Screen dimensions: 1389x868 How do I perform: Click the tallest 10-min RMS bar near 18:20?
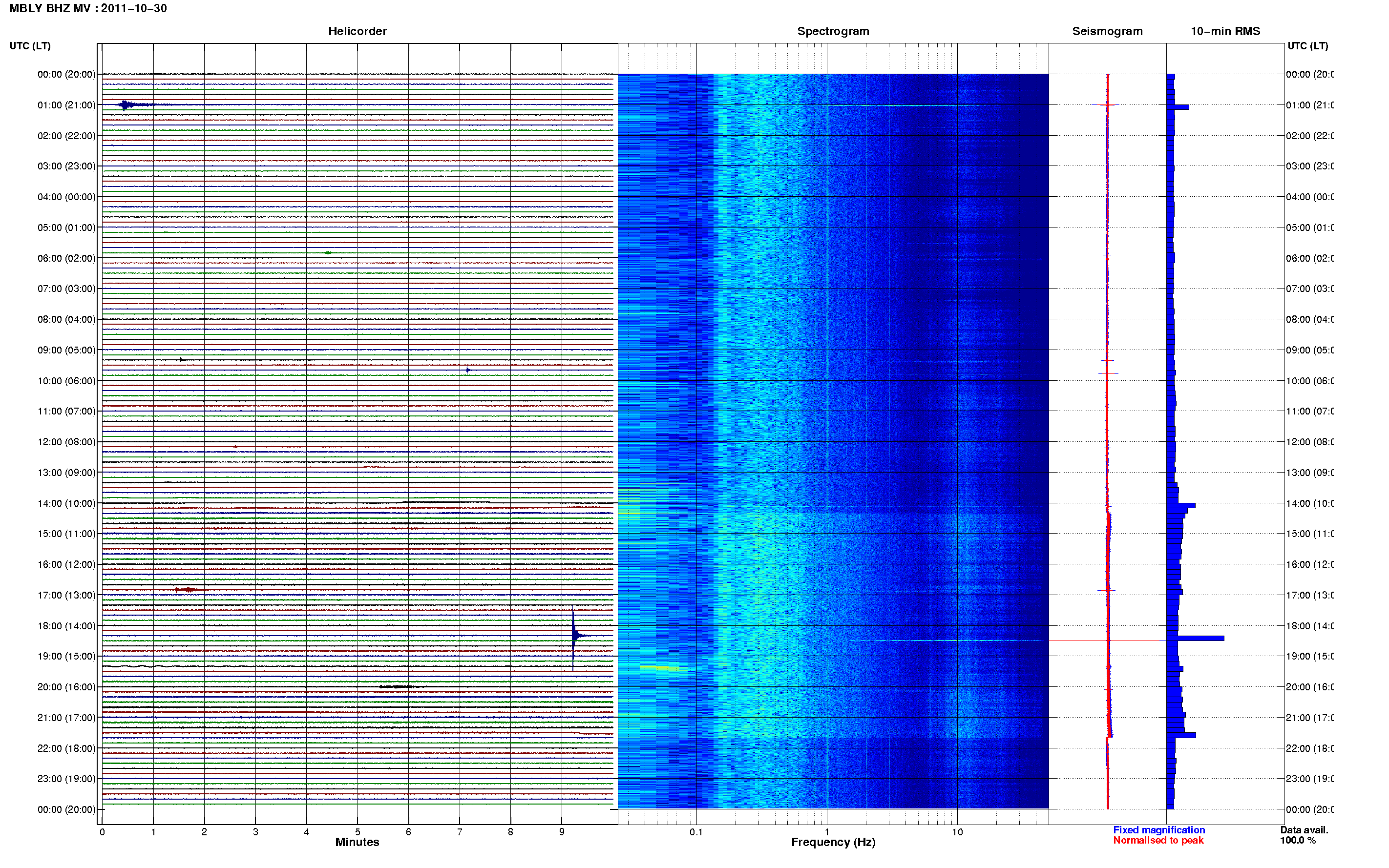pyautogui.click(x=1196, y=639)
